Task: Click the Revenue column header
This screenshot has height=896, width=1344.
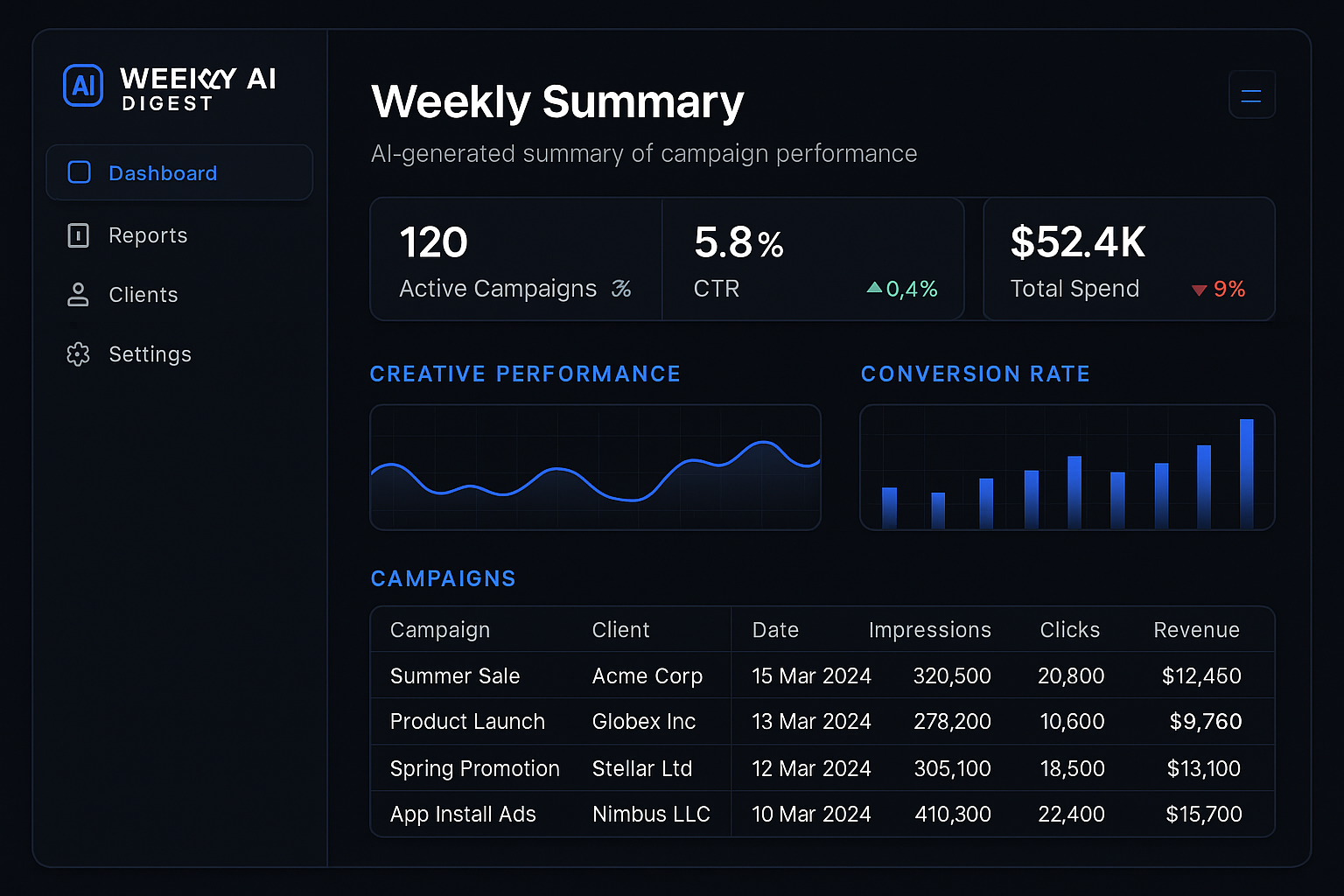Action: point(1196,629)
